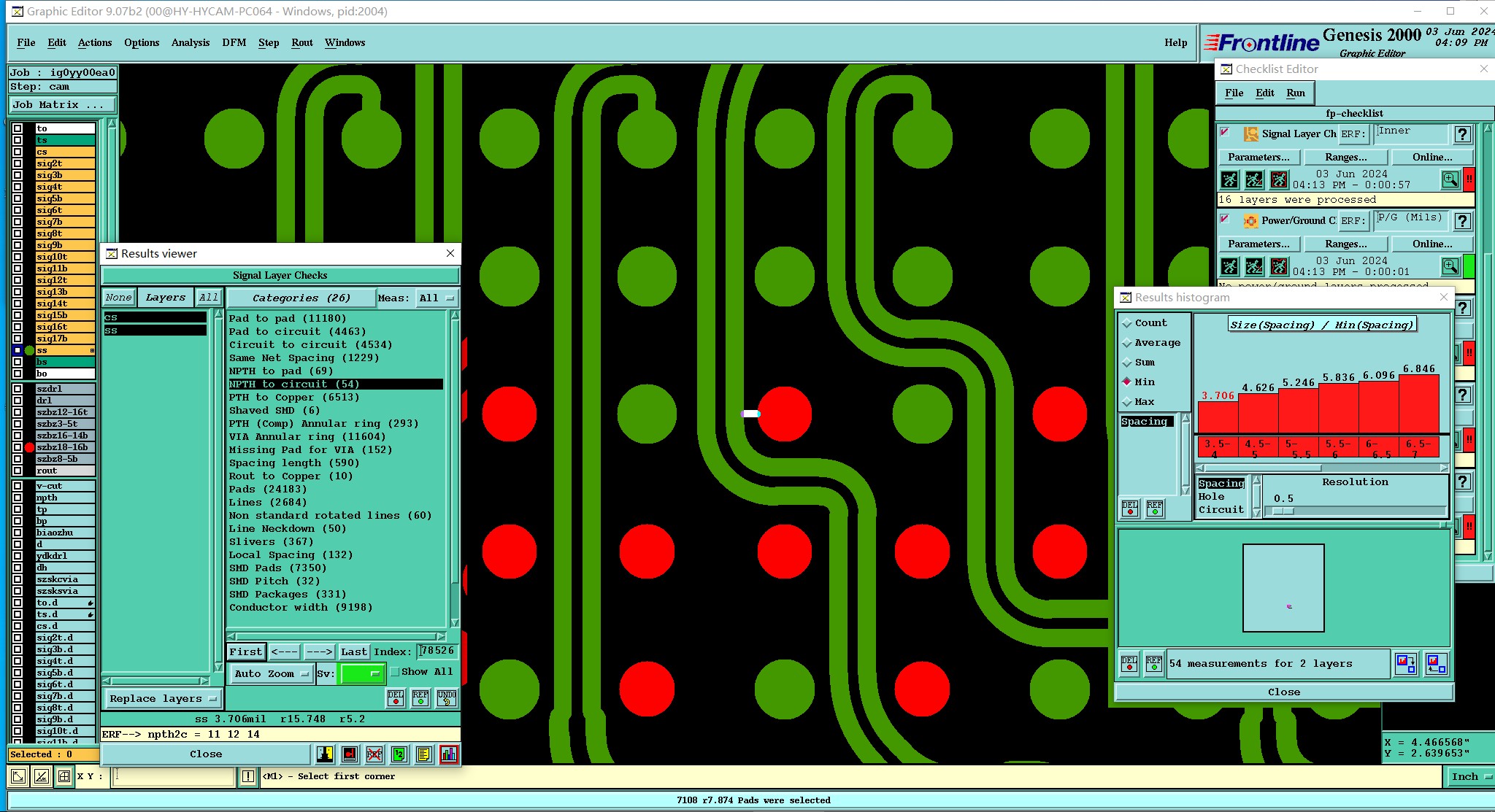
Task: Adjust the Resolution slider handle
Action: tap(1283, 511)
